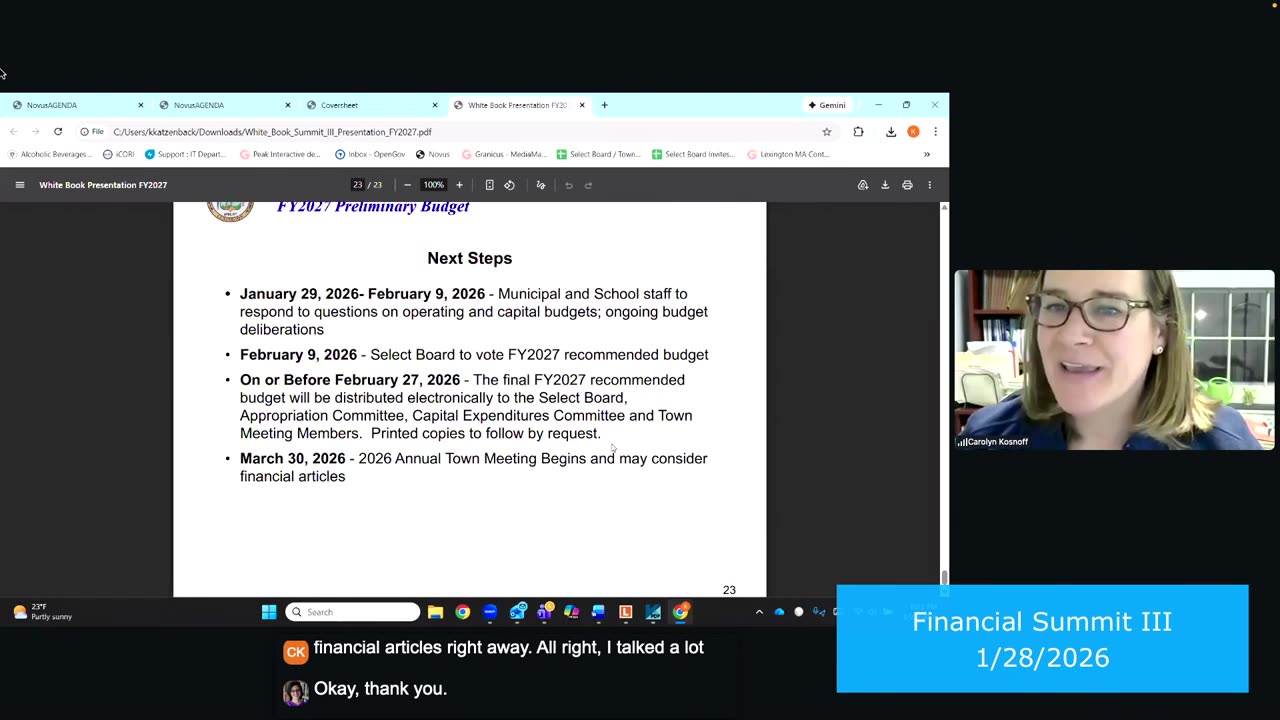Open the Alcoholic Beverages bookmark

48,154
